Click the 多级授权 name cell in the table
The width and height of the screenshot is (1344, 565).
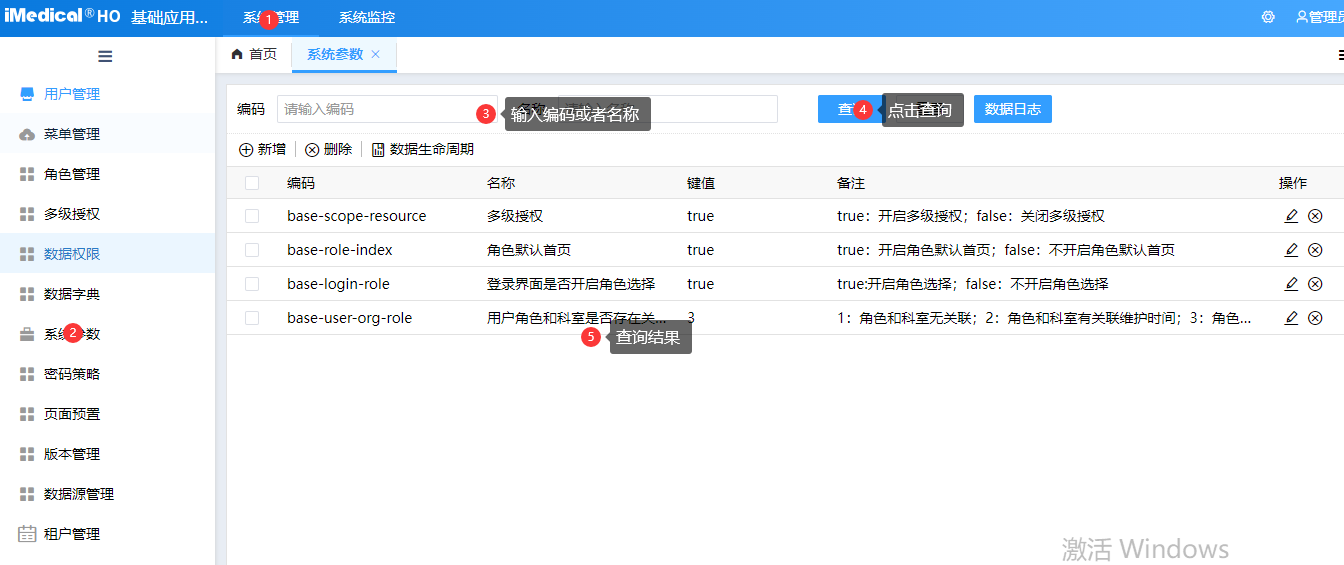515,216
